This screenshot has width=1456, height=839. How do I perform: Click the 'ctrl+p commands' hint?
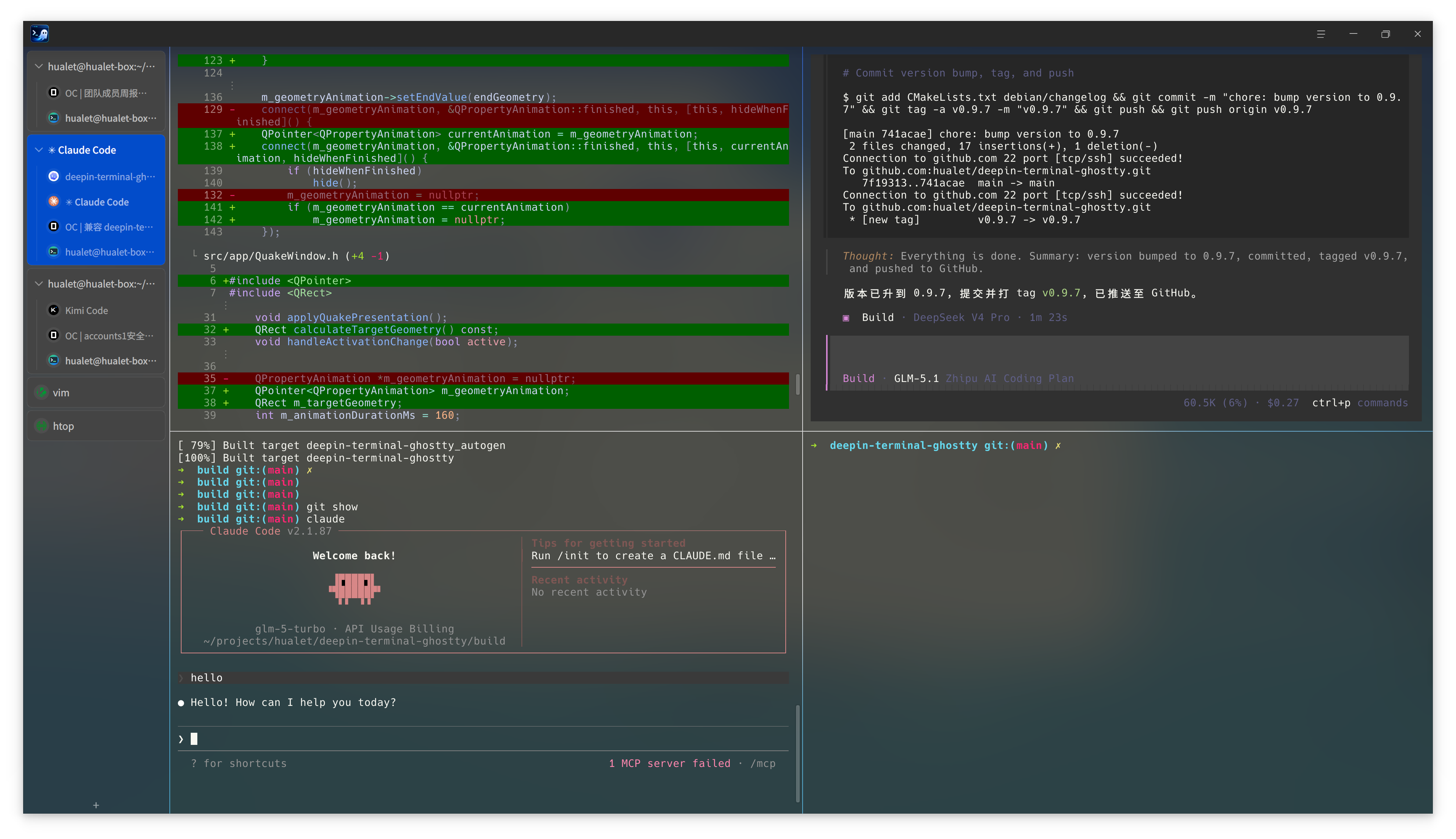coord(1360,403)
